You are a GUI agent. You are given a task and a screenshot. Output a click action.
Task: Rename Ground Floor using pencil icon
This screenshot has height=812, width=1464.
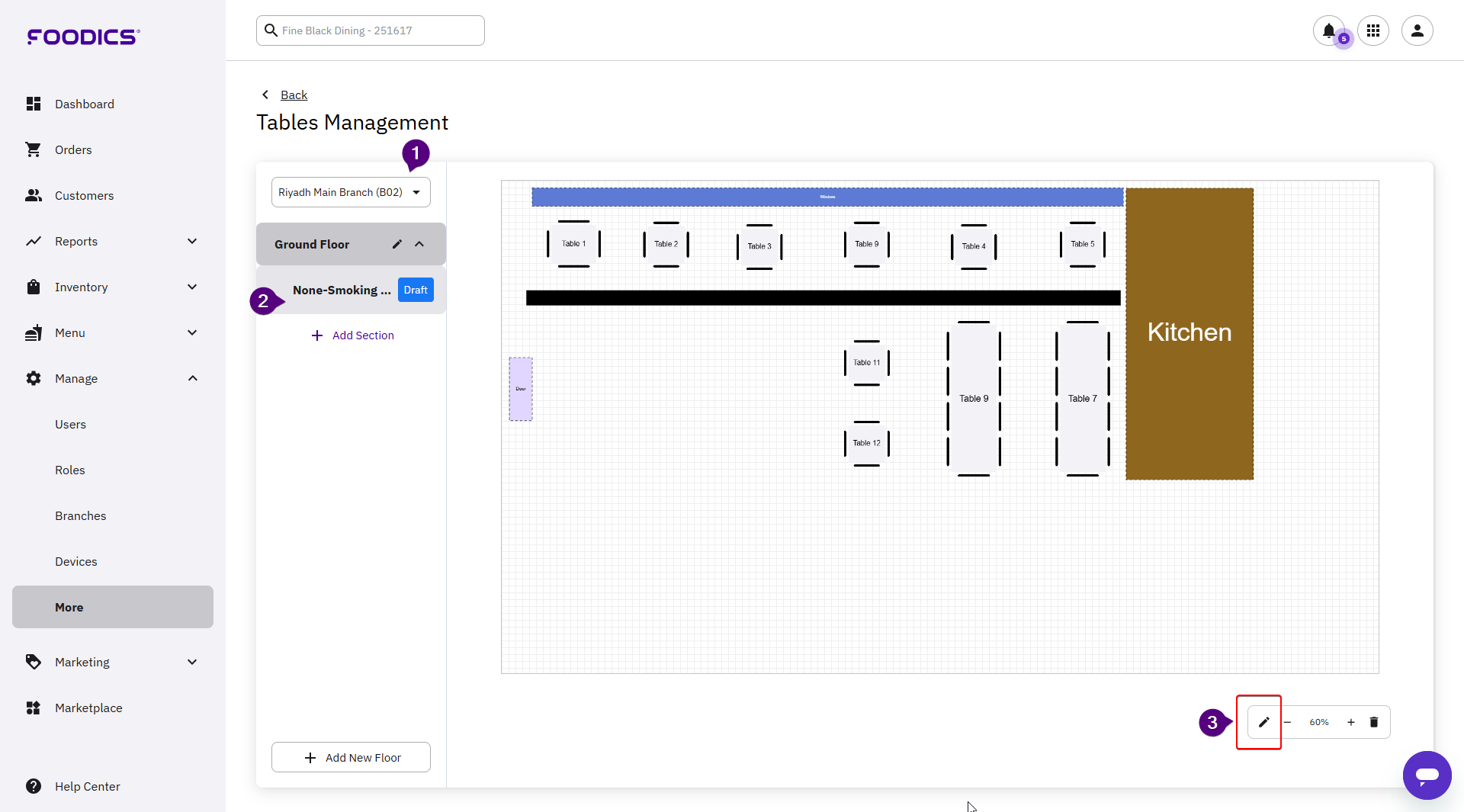(396, 244)
